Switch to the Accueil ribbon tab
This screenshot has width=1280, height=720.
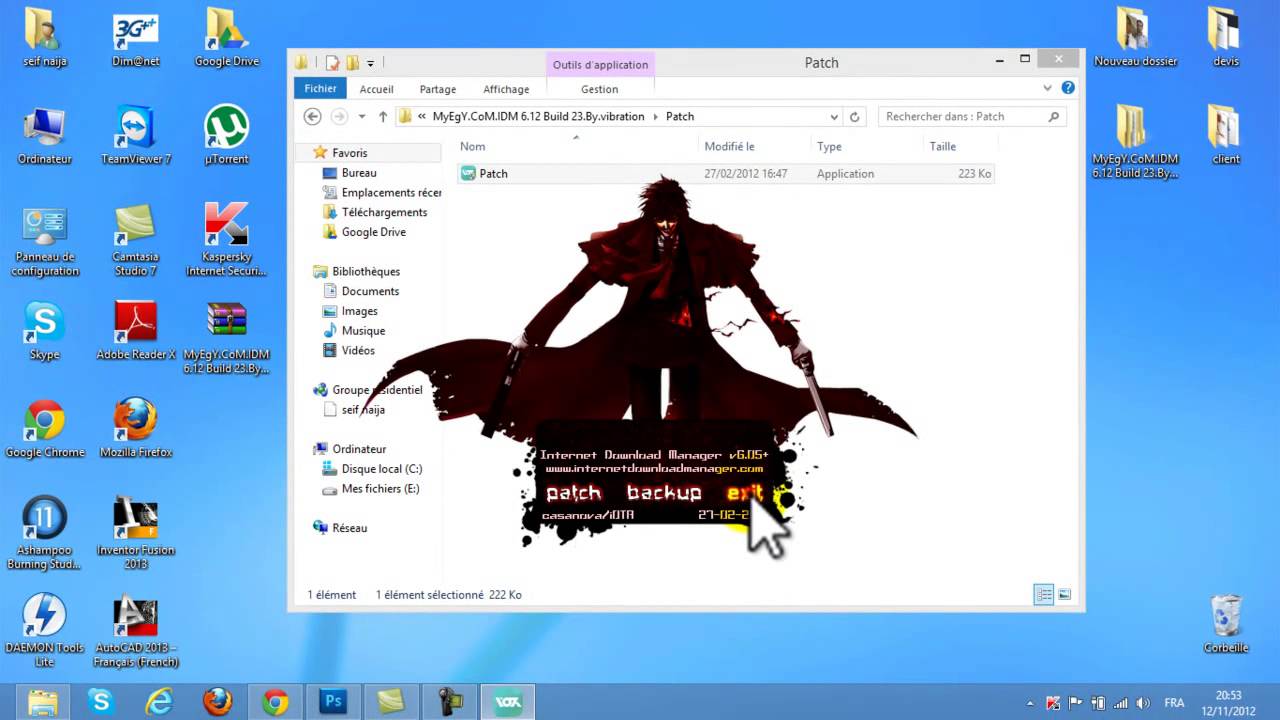point(376,89)
